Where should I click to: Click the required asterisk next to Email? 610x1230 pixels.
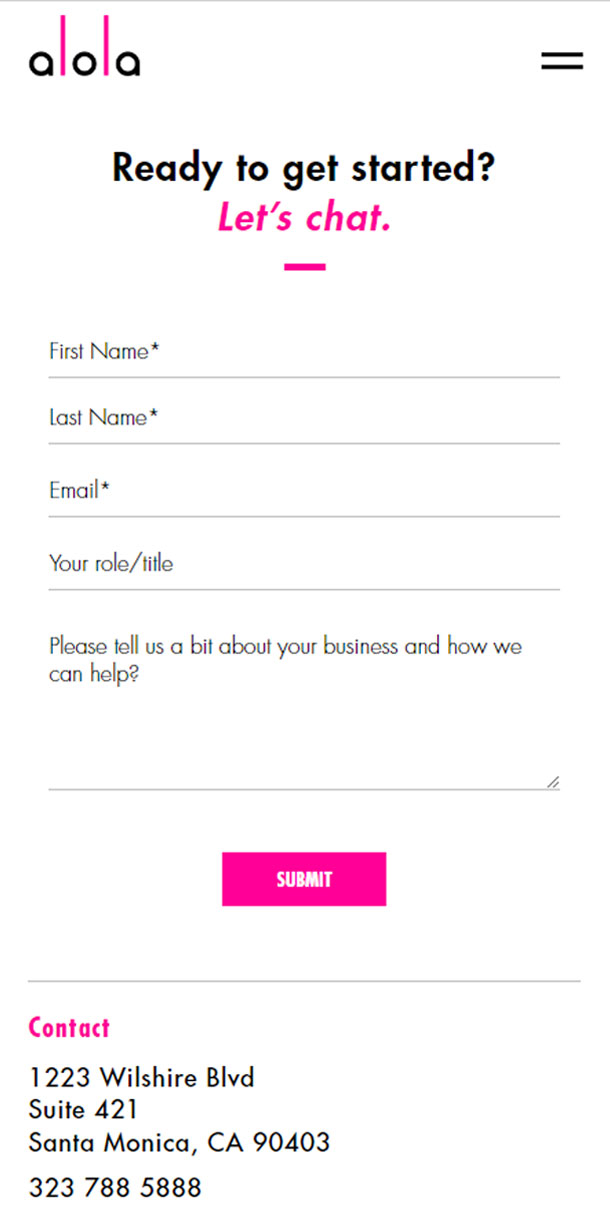point(105,489)
